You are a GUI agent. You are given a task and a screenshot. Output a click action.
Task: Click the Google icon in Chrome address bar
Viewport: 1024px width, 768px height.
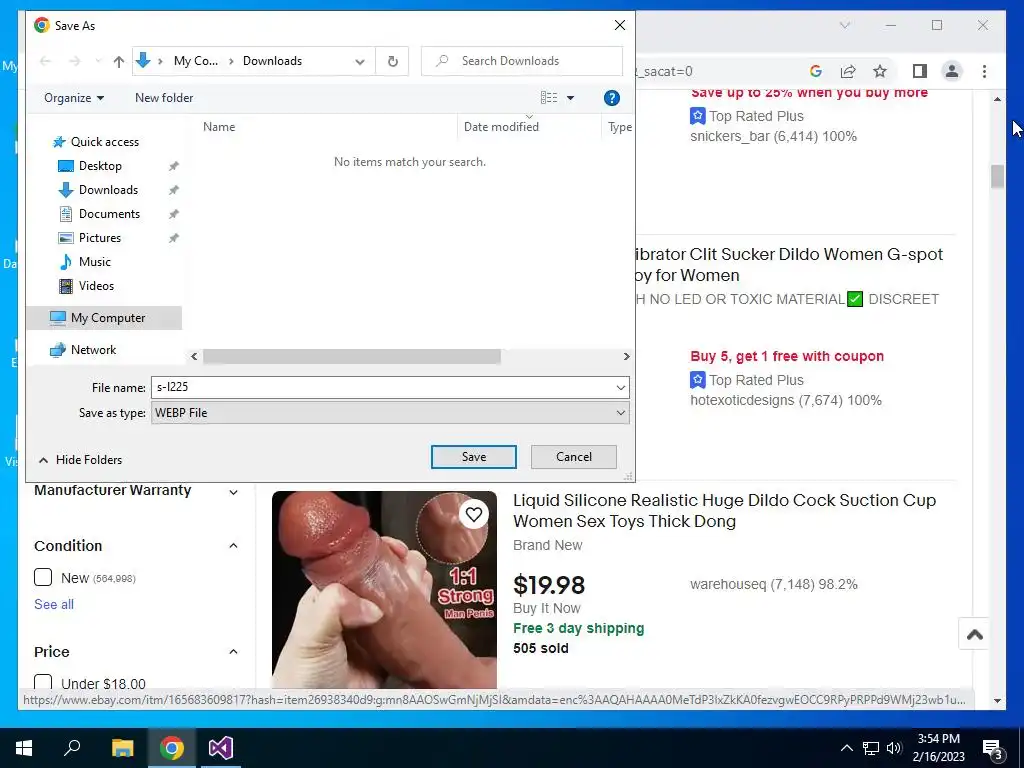815,71
